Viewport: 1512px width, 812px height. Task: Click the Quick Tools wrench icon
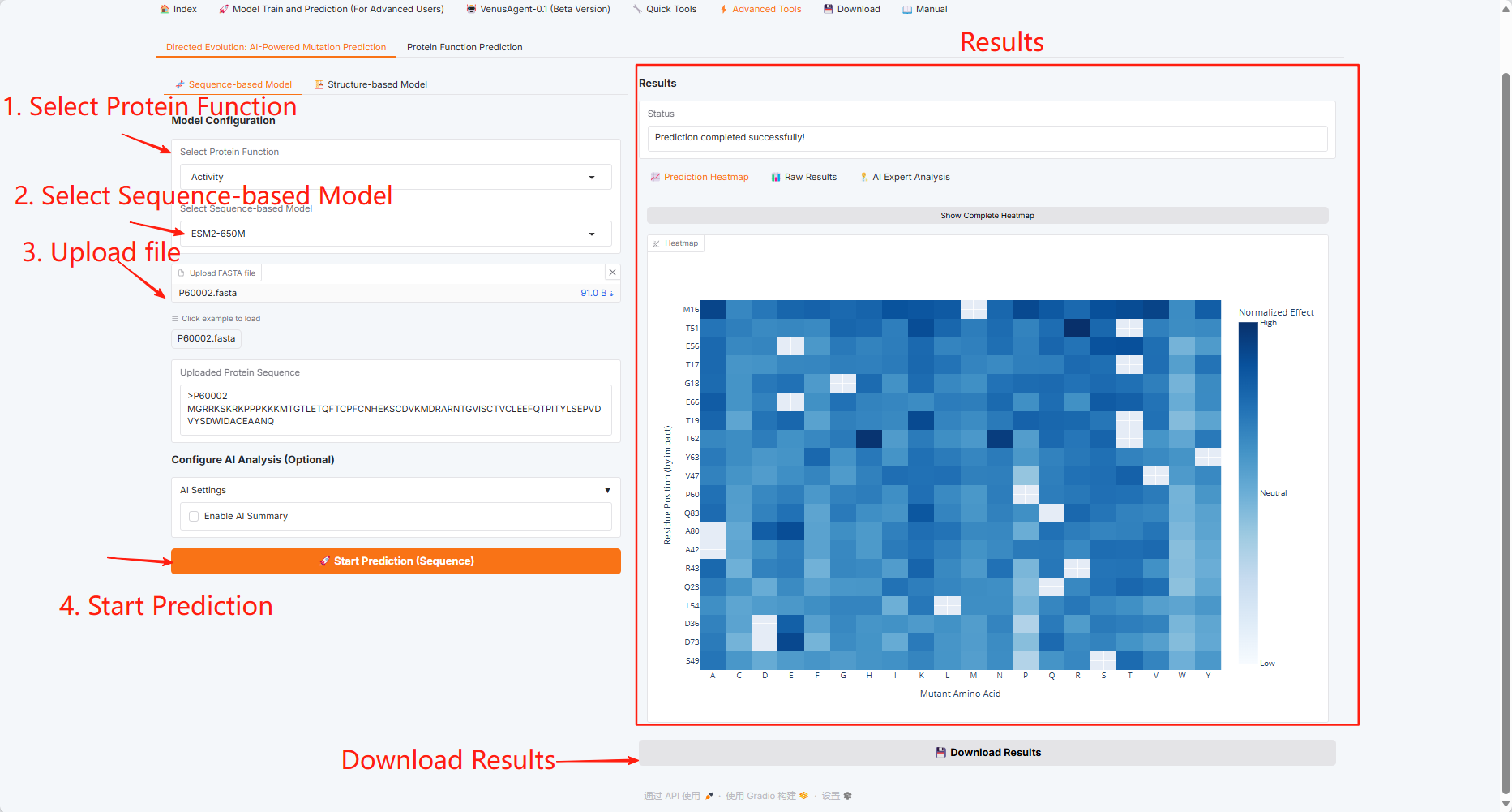point(637,9)
